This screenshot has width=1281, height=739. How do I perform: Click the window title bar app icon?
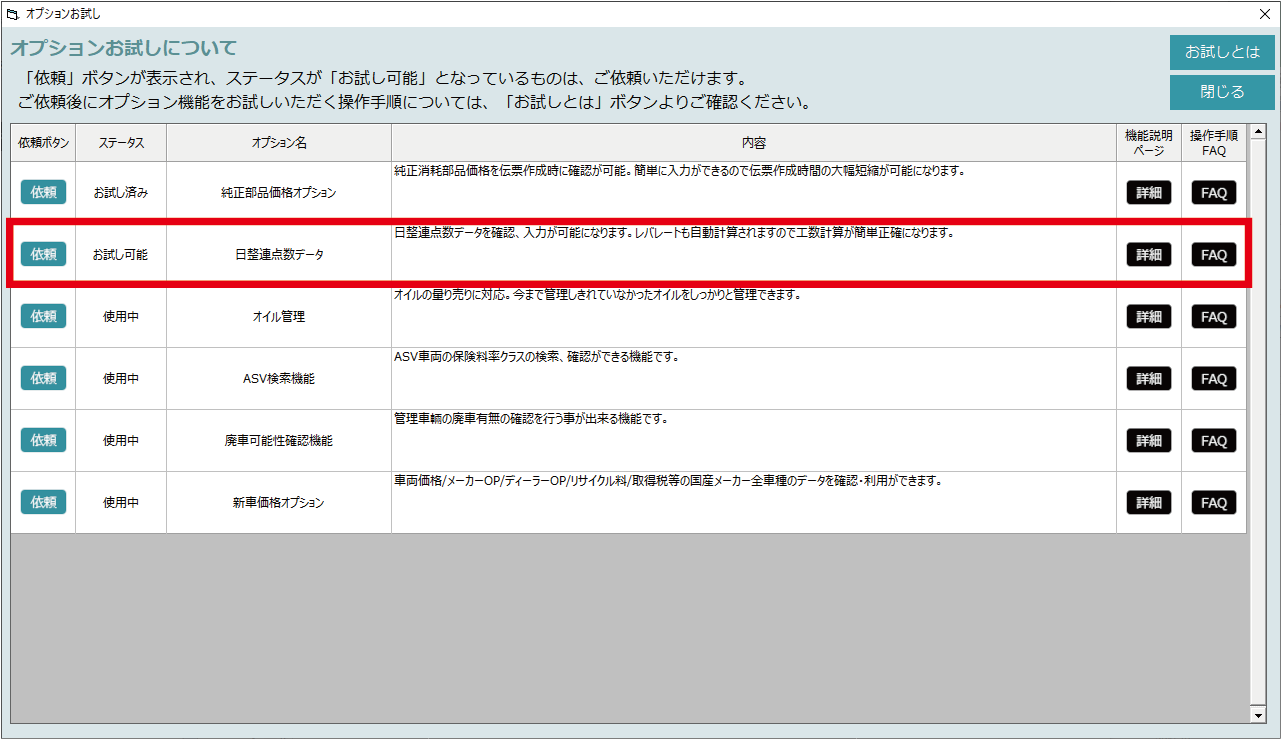click(x=13, y=14)
